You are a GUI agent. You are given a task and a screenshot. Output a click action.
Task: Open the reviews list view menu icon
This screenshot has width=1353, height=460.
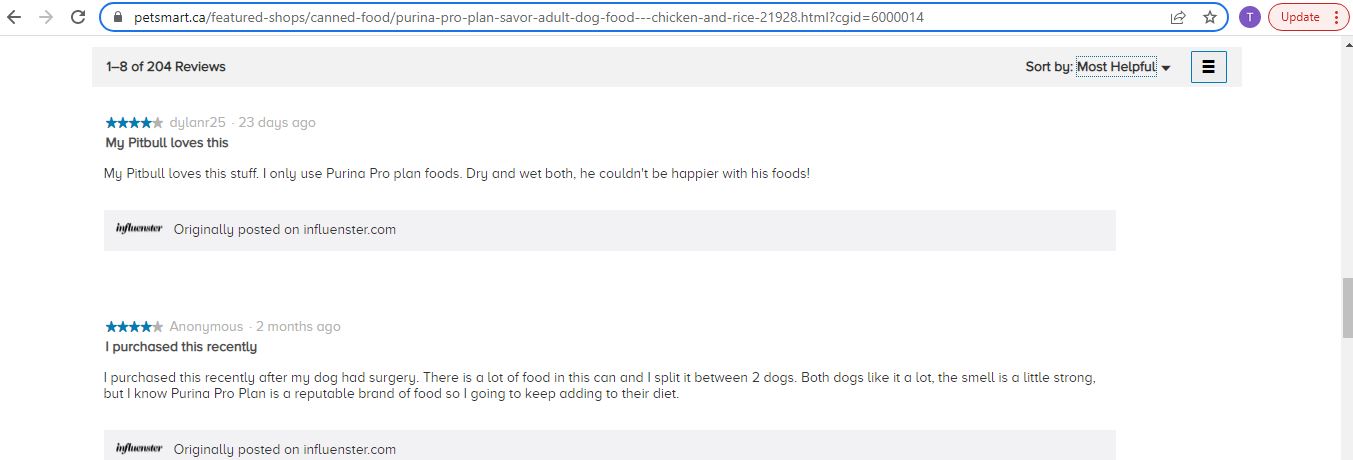click(x=1208, y=67)
